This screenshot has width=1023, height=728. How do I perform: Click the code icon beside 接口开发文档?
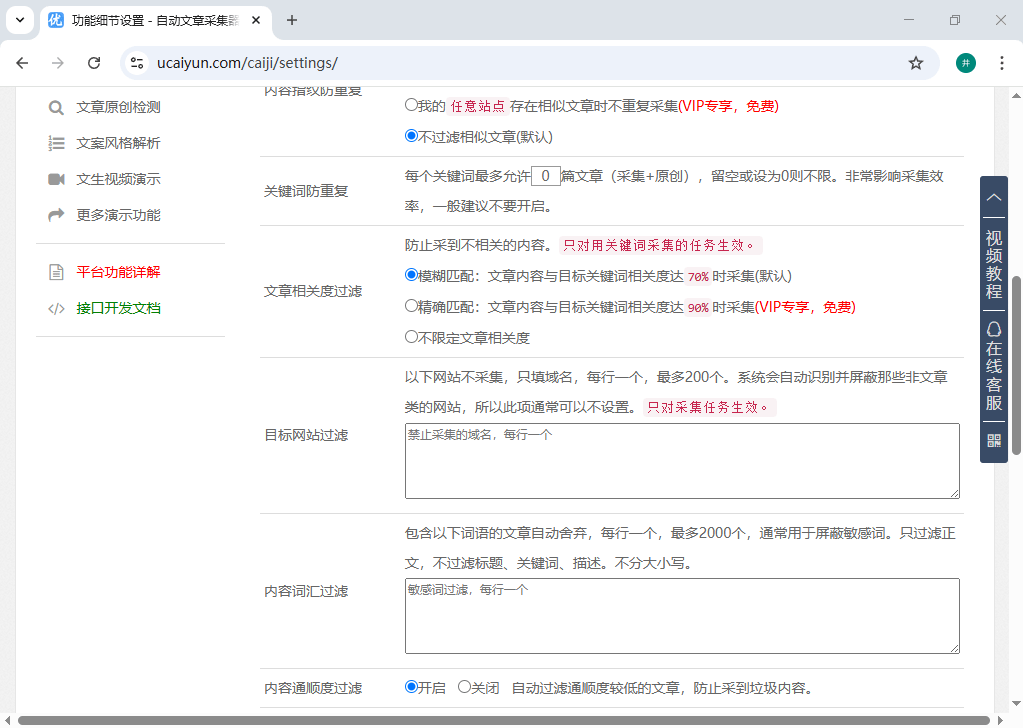(56, 308)
